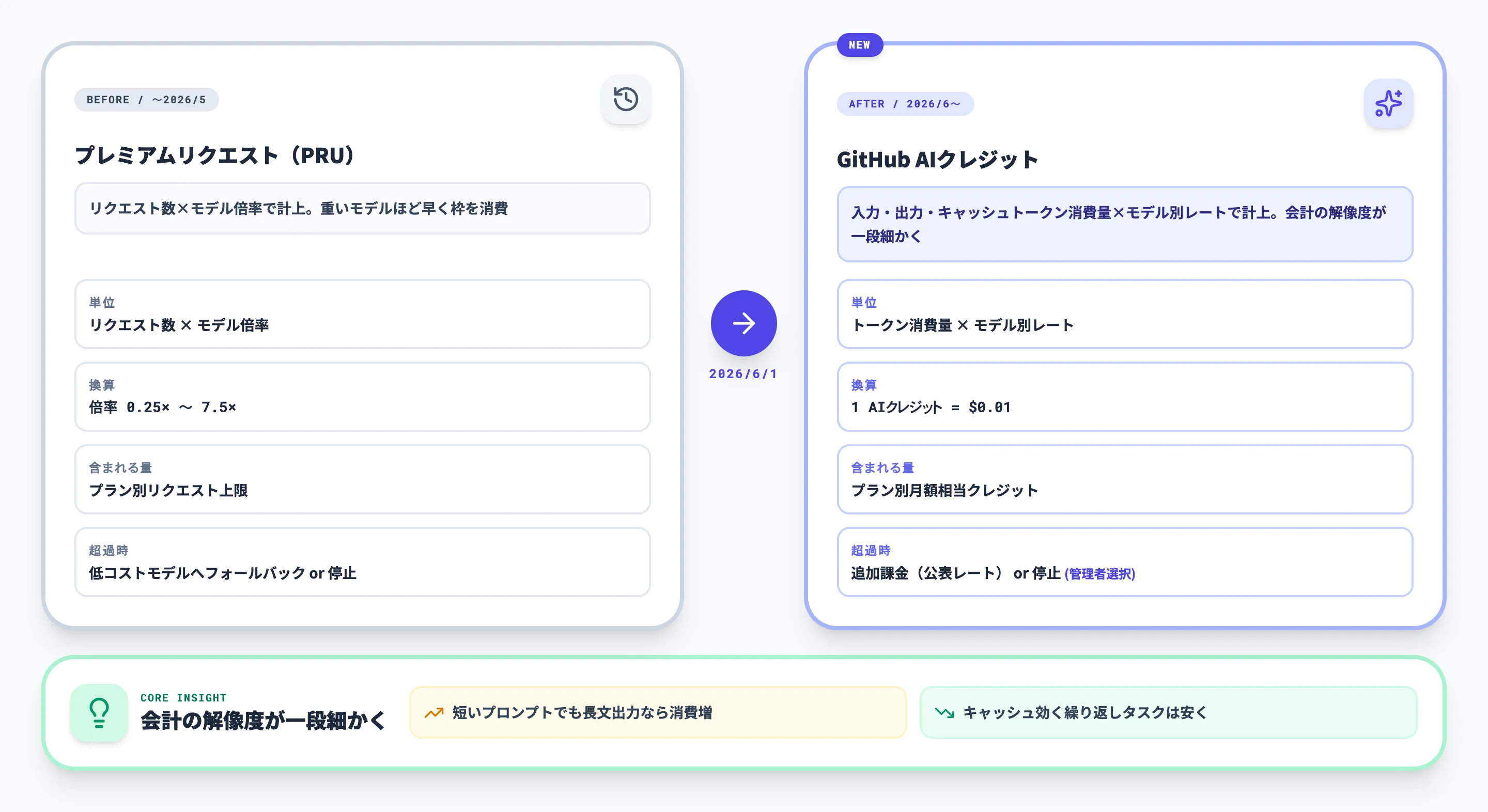The image size is (1488, 812).
Task: Click the green lightbulb icon
Action: (99, 713)
